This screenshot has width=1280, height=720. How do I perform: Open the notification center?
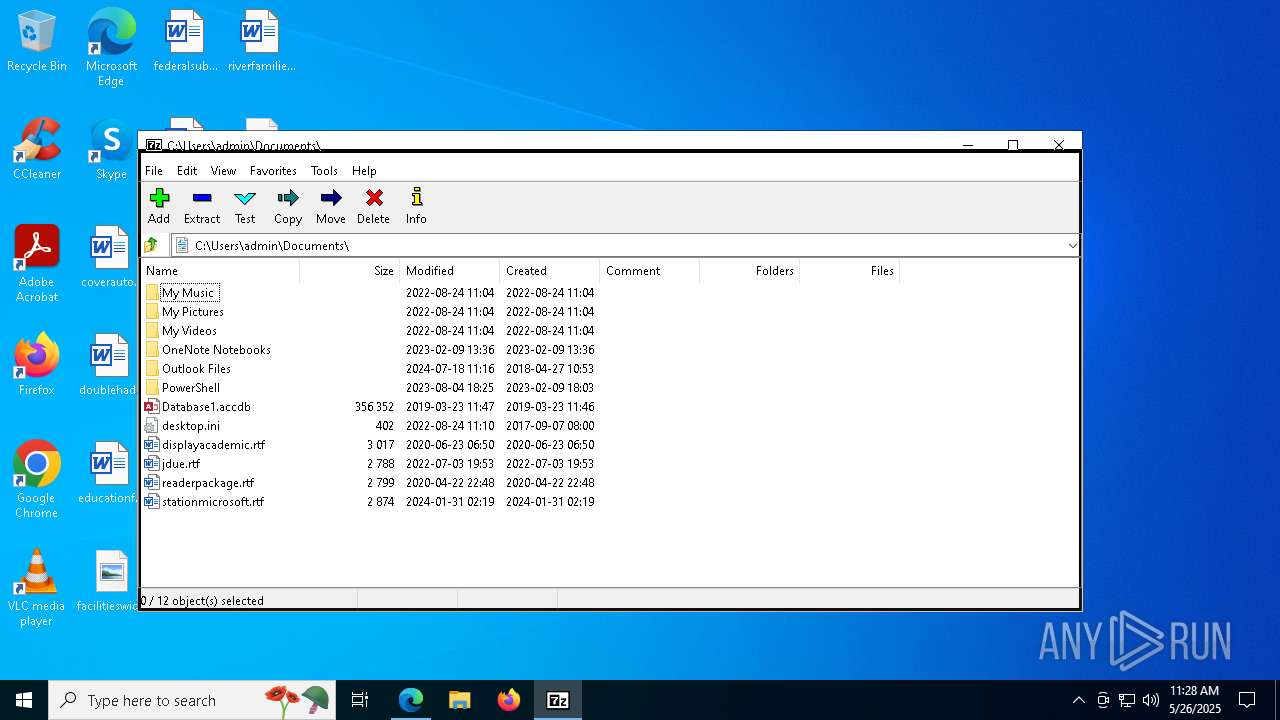pos(1247,700)
